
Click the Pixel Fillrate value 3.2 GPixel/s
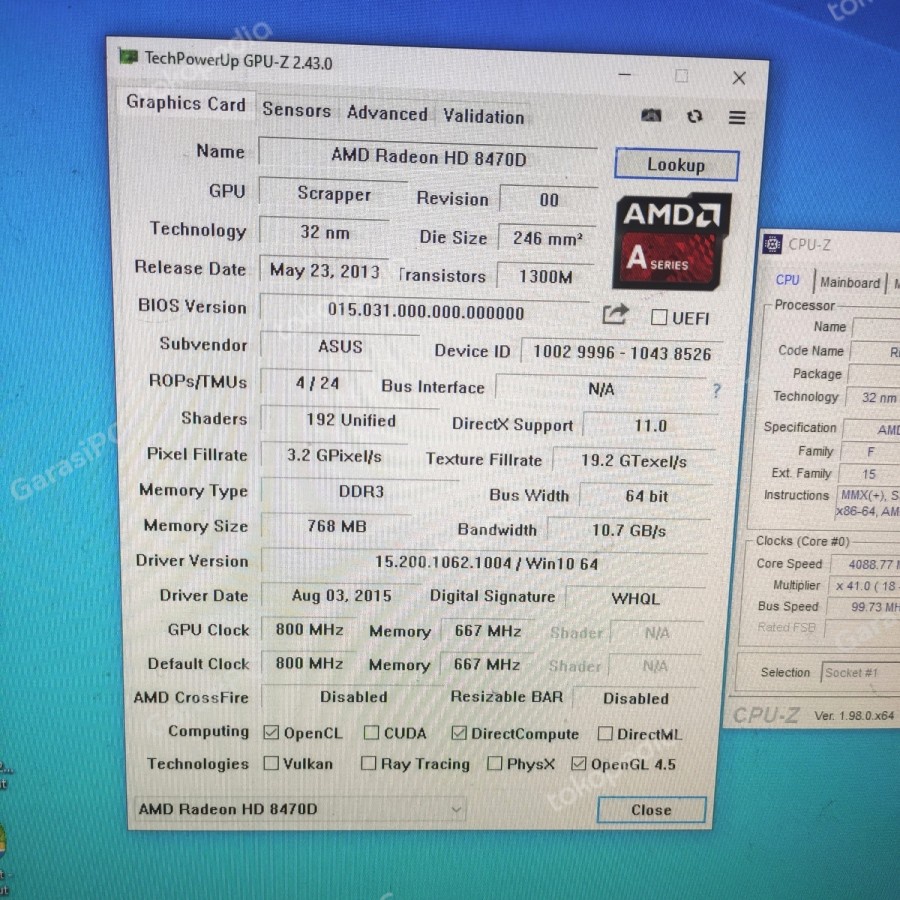[x=334, y=456]
